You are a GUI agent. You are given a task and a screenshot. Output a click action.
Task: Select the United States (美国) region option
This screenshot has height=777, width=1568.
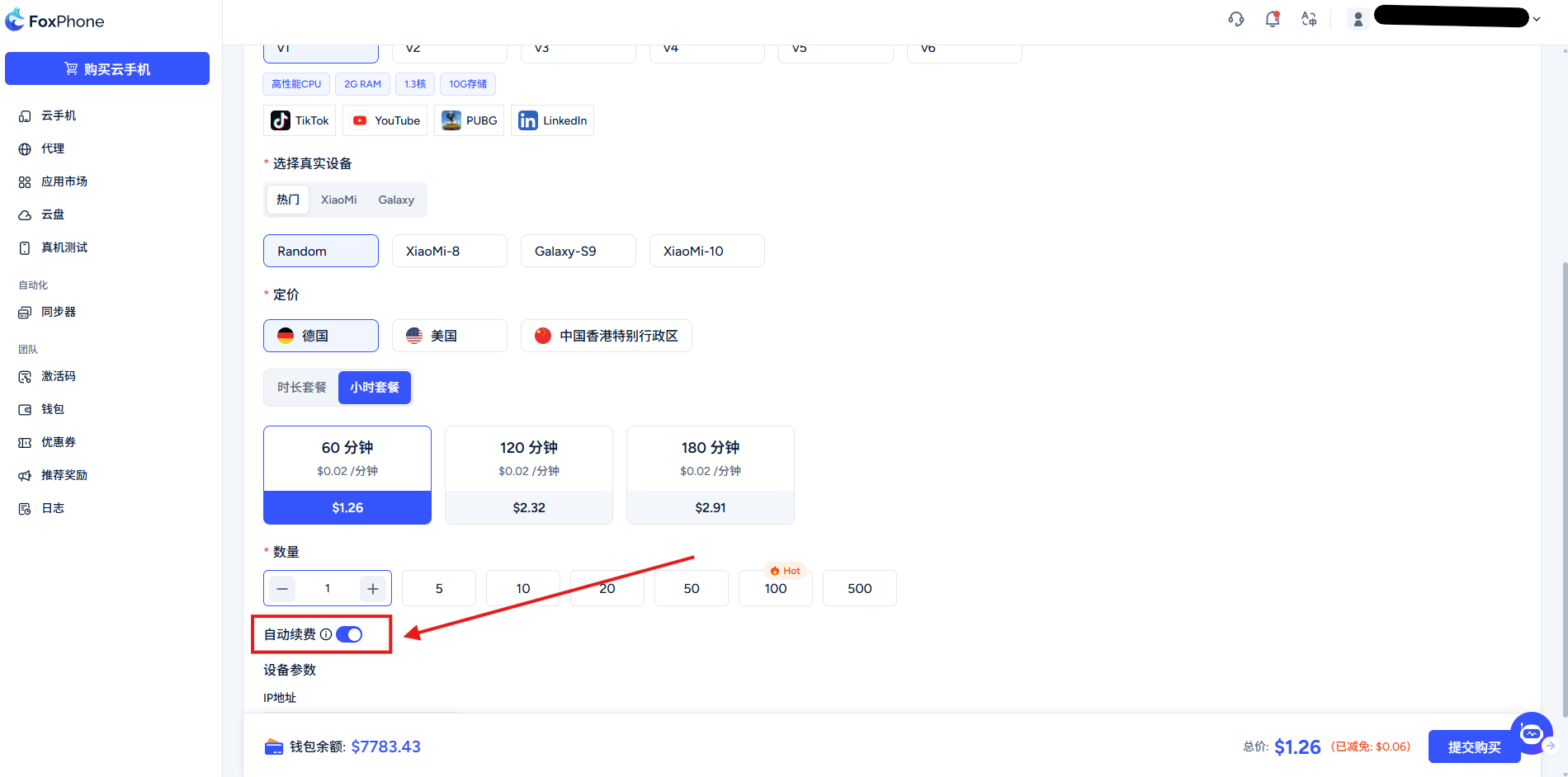449,336
